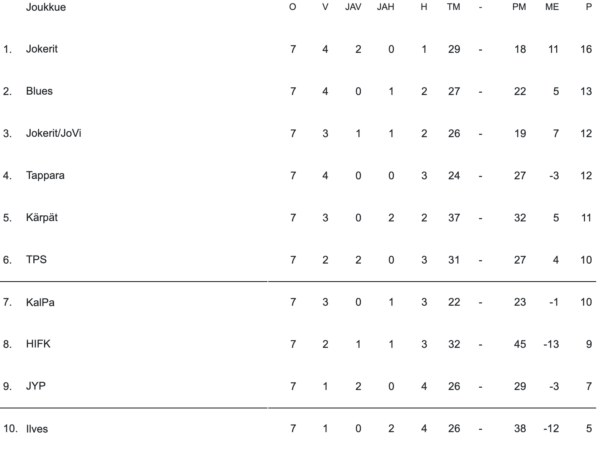Sort by the O games-played column header

pyautogui.click(x=293, y=7)
